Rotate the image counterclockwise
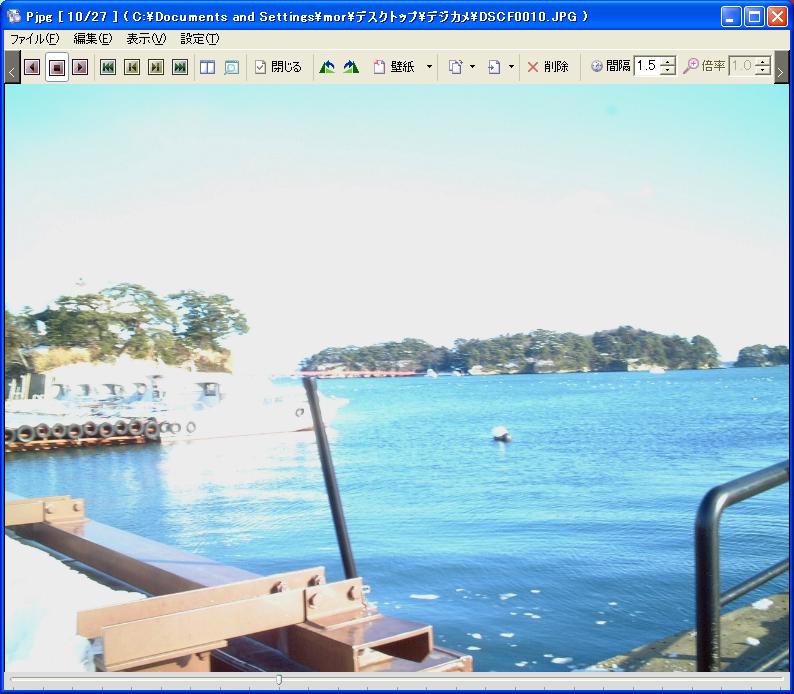 (x=327, y=67)
